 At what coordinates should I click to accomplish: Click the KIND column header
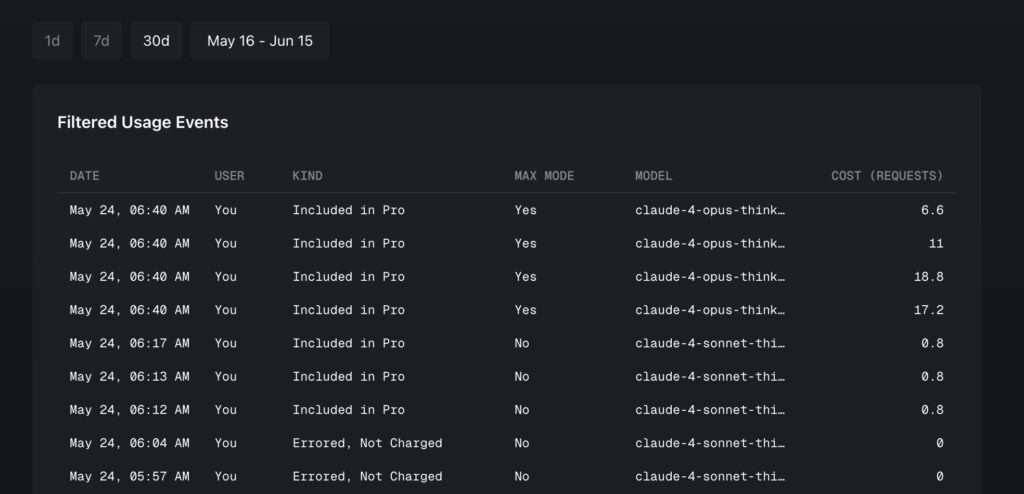308,176
